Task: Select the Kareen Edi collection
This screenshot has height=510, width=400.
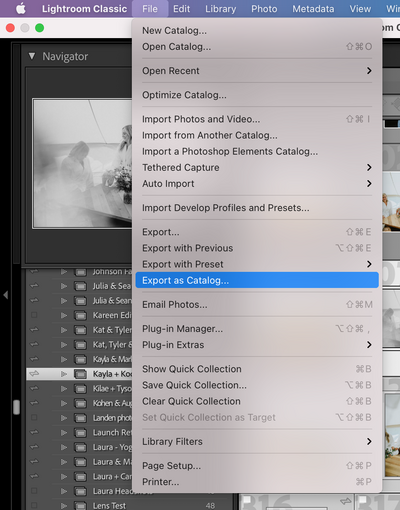Action: [112, 315]
